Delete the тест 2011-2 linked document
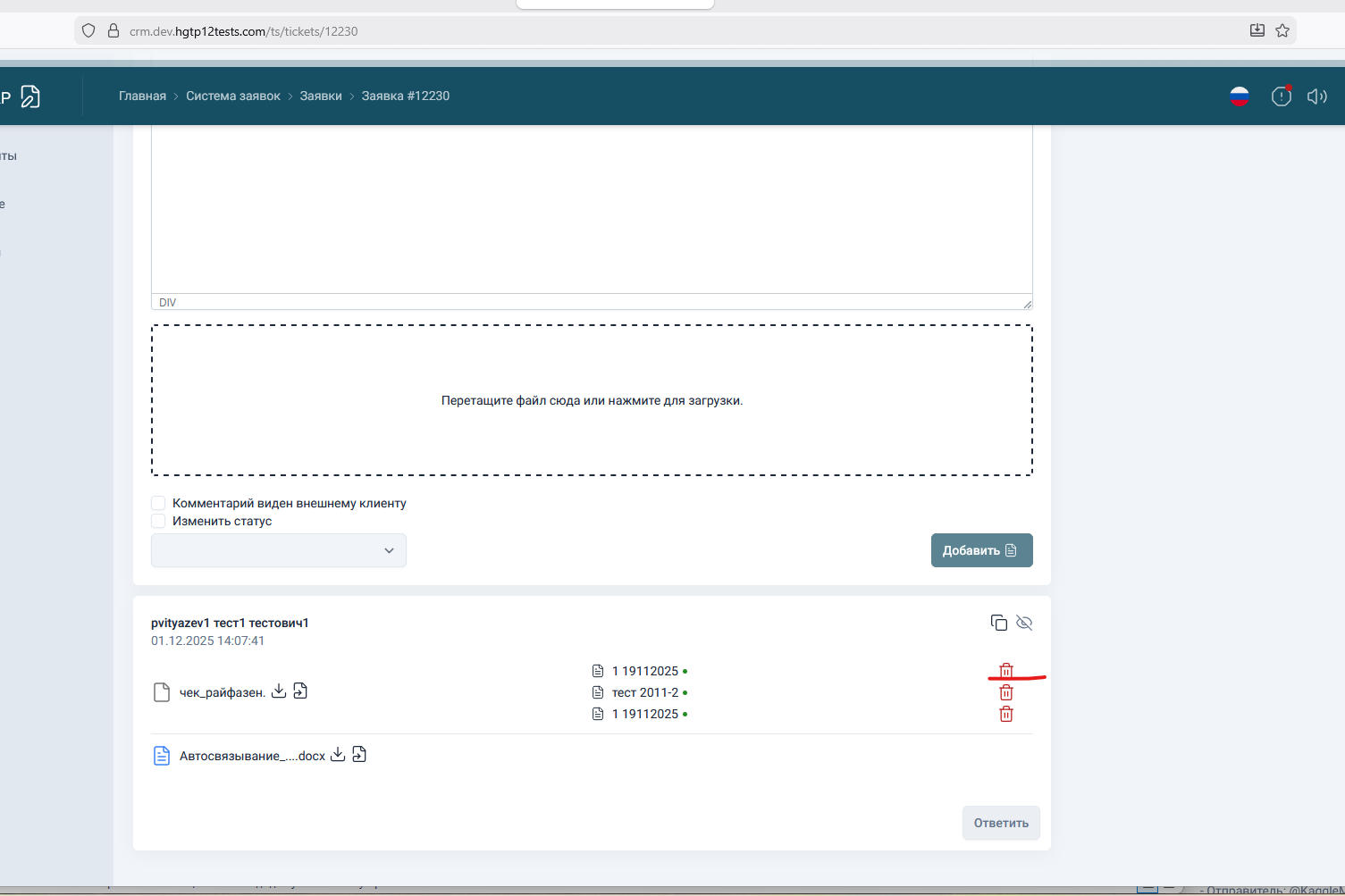 (x=1005, y=692)
